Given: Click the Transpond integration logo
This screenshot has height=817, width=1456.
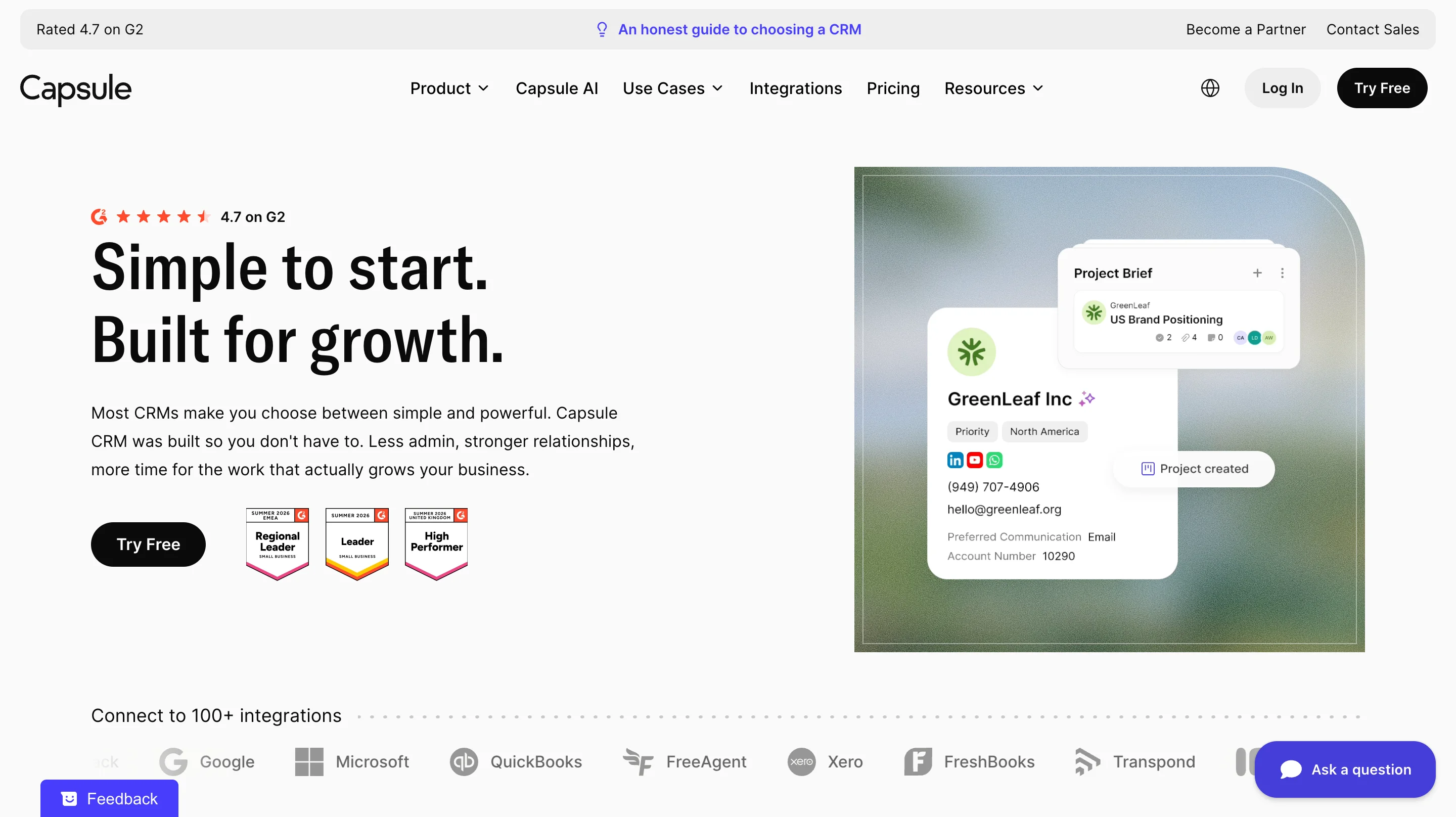Looking at the screenshot, I should tap(1135, 761).
